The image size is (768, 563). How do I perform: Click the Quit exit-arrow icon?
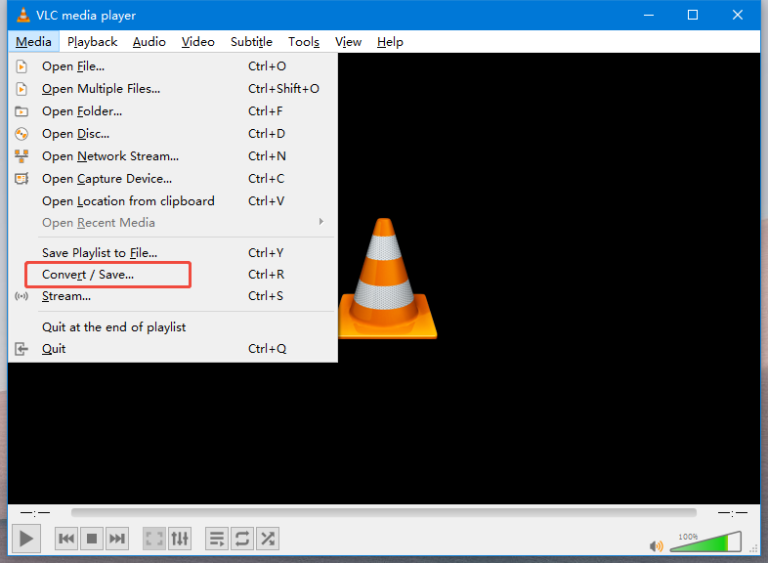click(x=22, y=349)
